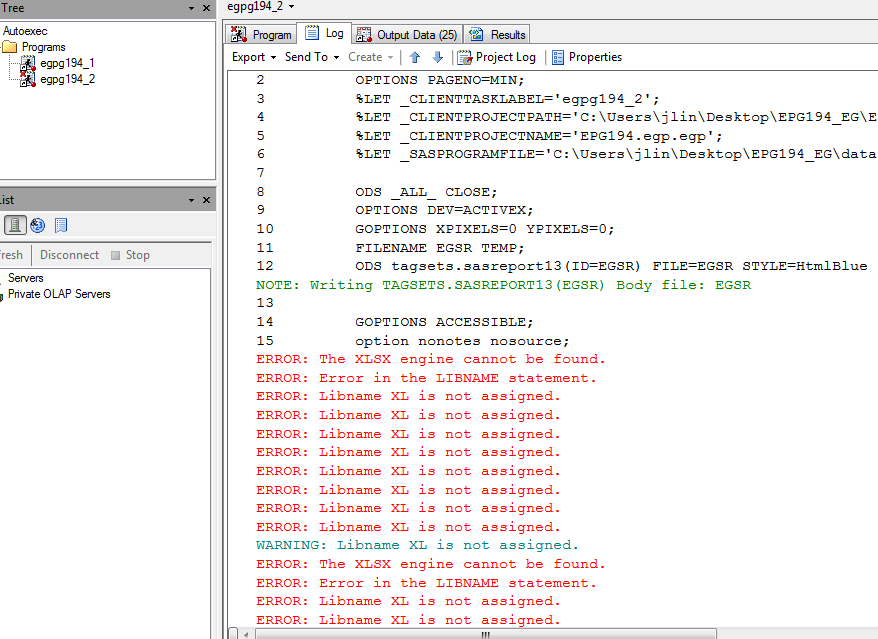The image size is (878, 639).
Task: Select the Programs folder
Action: (x=43, y=47)
